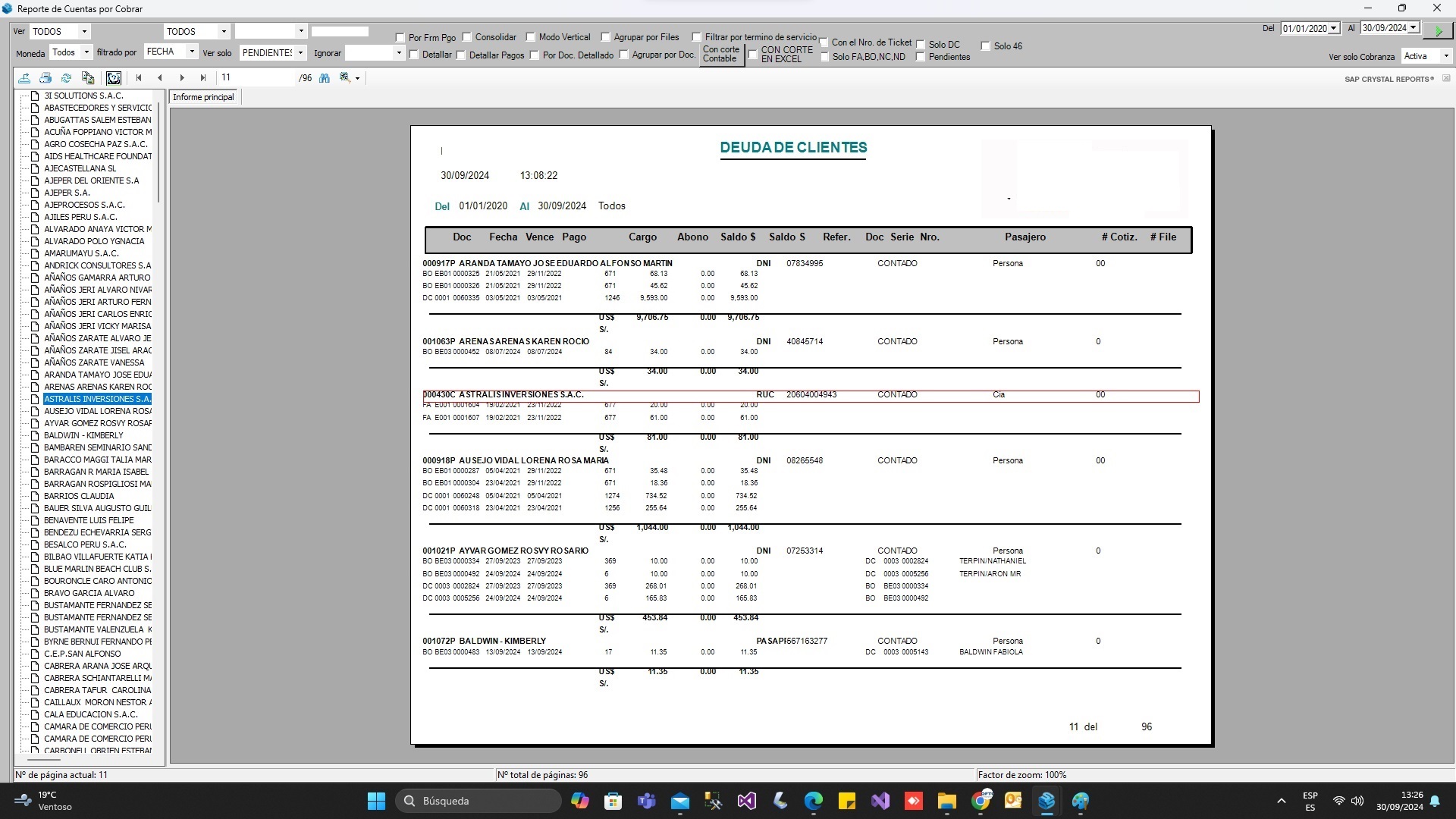1456x819 pixels.
Task: Open the Ver solo Cobranza Activa dropdown
Action: point(1445,56)
